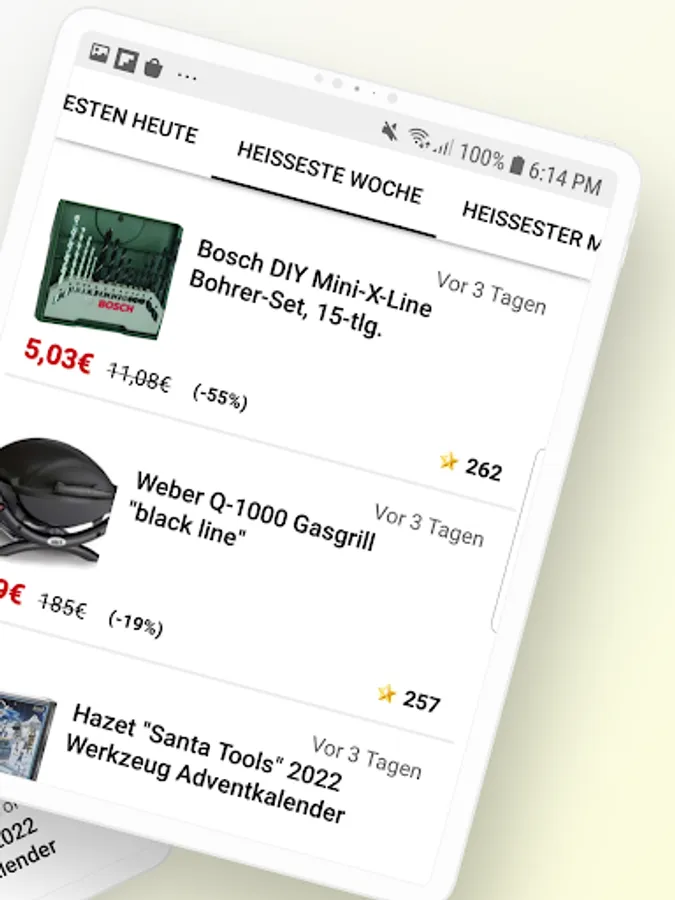Click the Weber gas grill thumbnail

(x=56, y=501)
